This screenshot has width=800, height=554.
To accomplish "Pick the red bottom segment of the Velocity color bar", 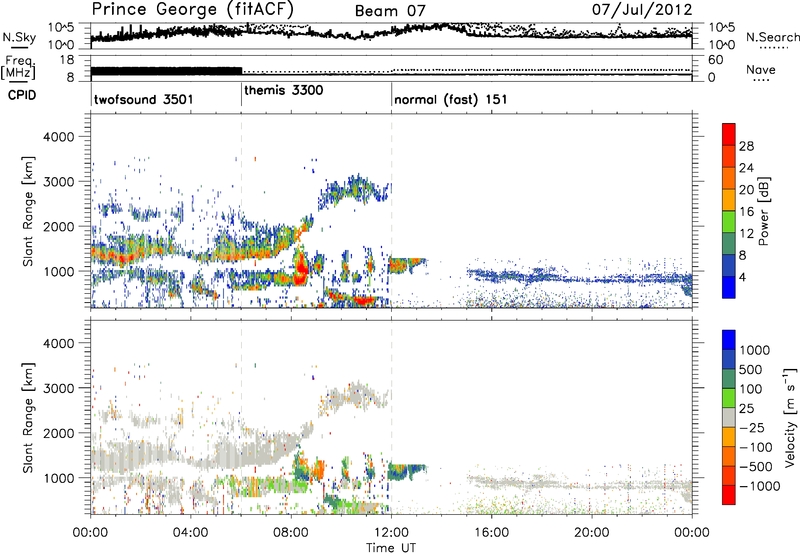I will (x=729, y=495).
